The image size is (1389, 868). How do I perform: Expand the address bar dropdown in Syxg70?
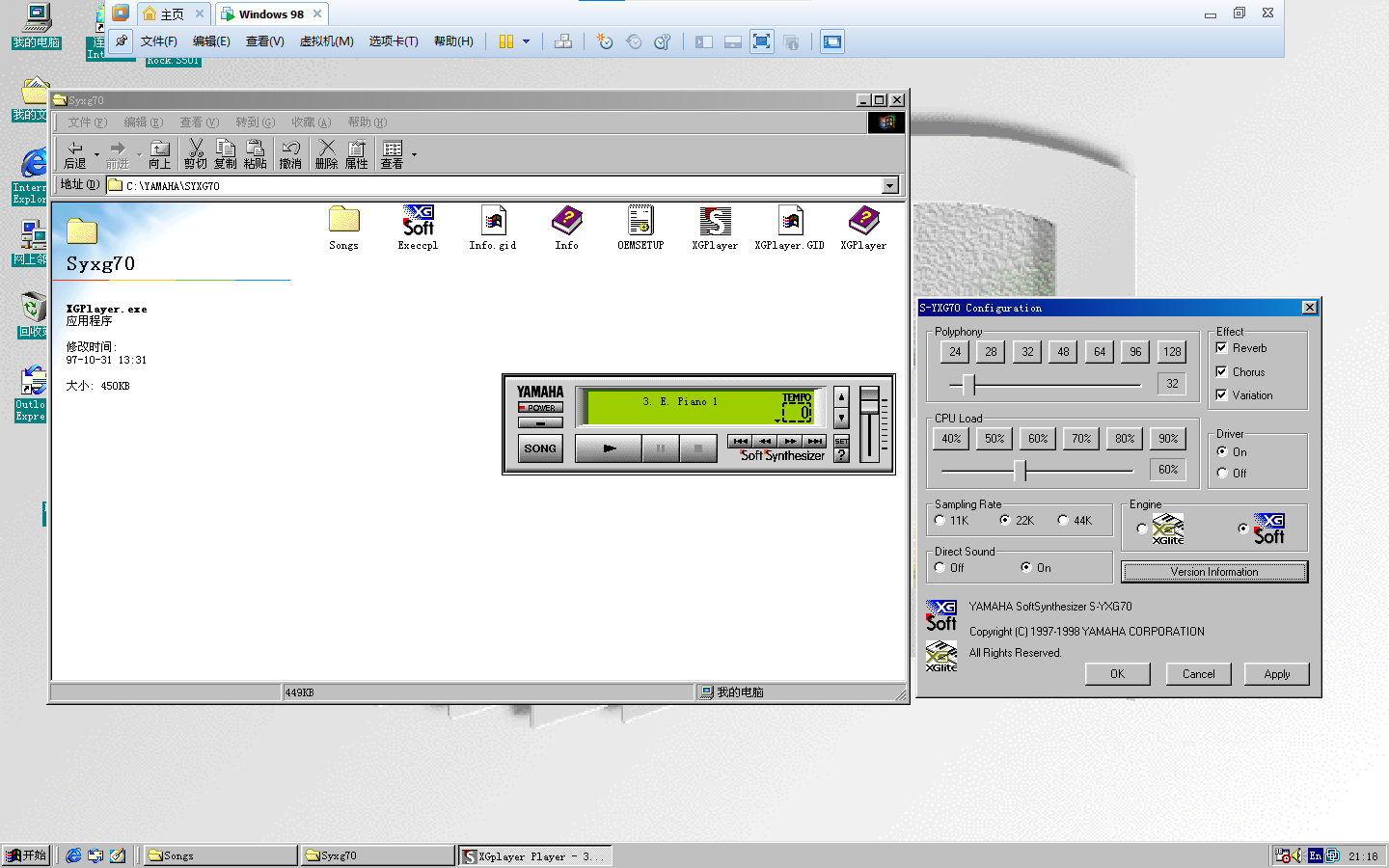point(890,185)
